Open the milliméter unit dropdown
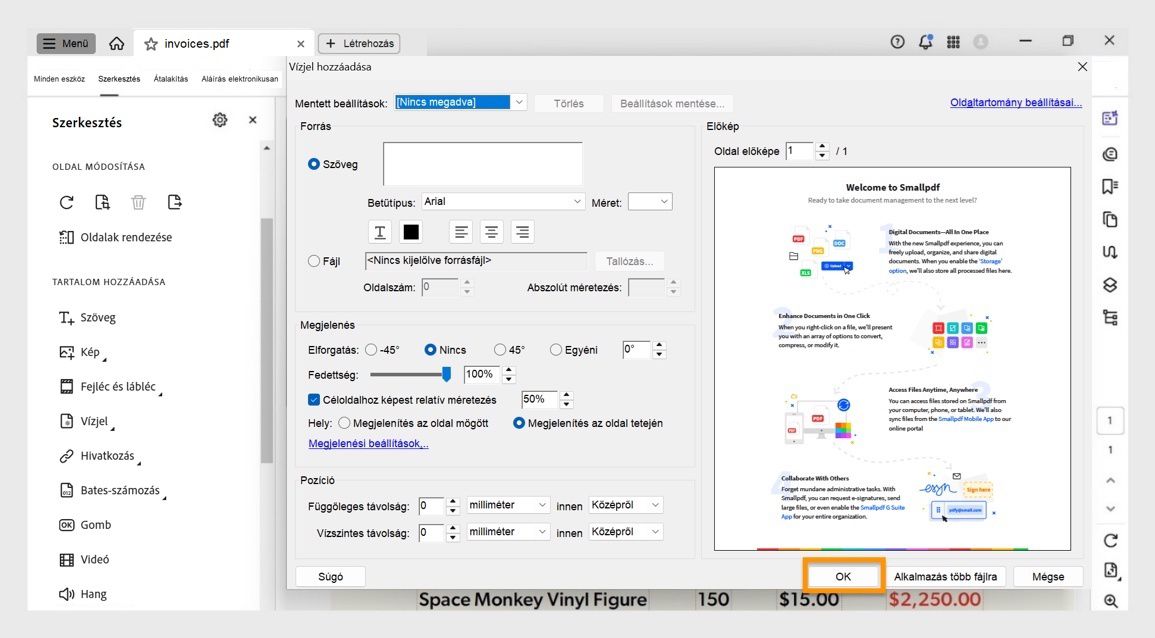The height and width of the screenshot is (638, 1155). click(x=507, y=505)
